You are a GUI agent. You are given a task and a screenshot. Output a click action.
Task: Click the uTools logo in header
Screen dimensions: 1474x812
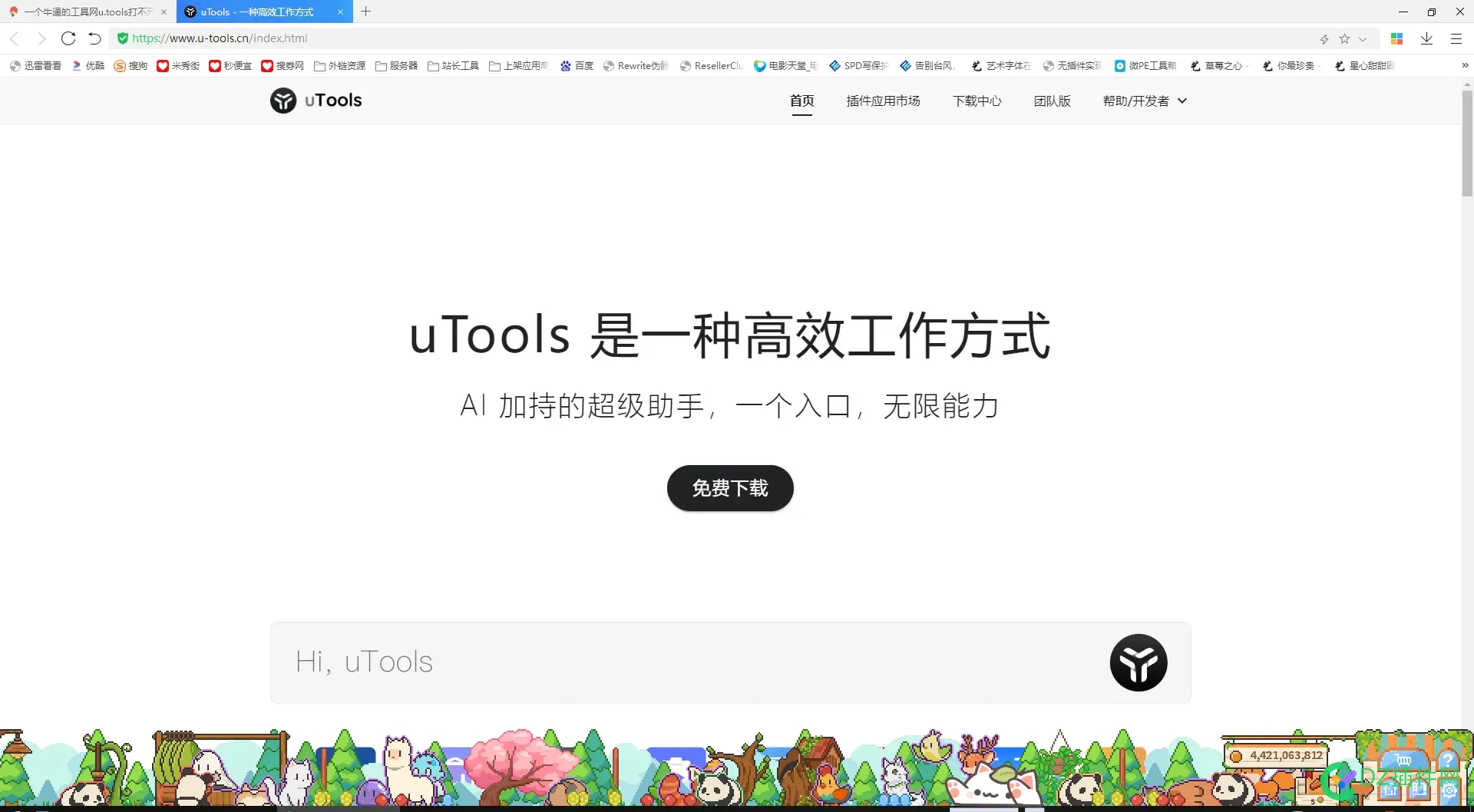[316, 101]
